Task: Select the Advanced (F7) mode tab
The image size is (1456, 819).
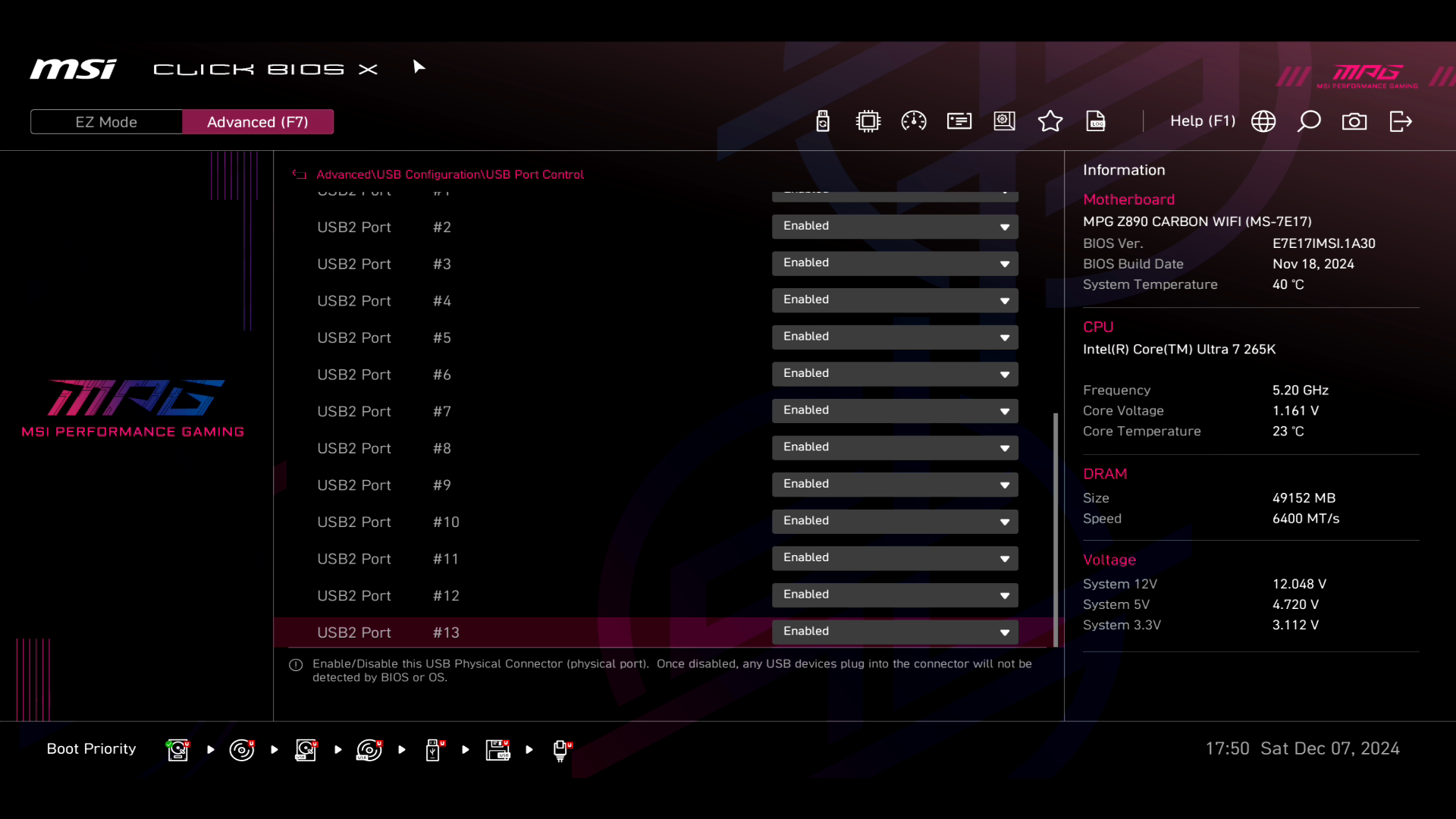Action: point(258,122)
